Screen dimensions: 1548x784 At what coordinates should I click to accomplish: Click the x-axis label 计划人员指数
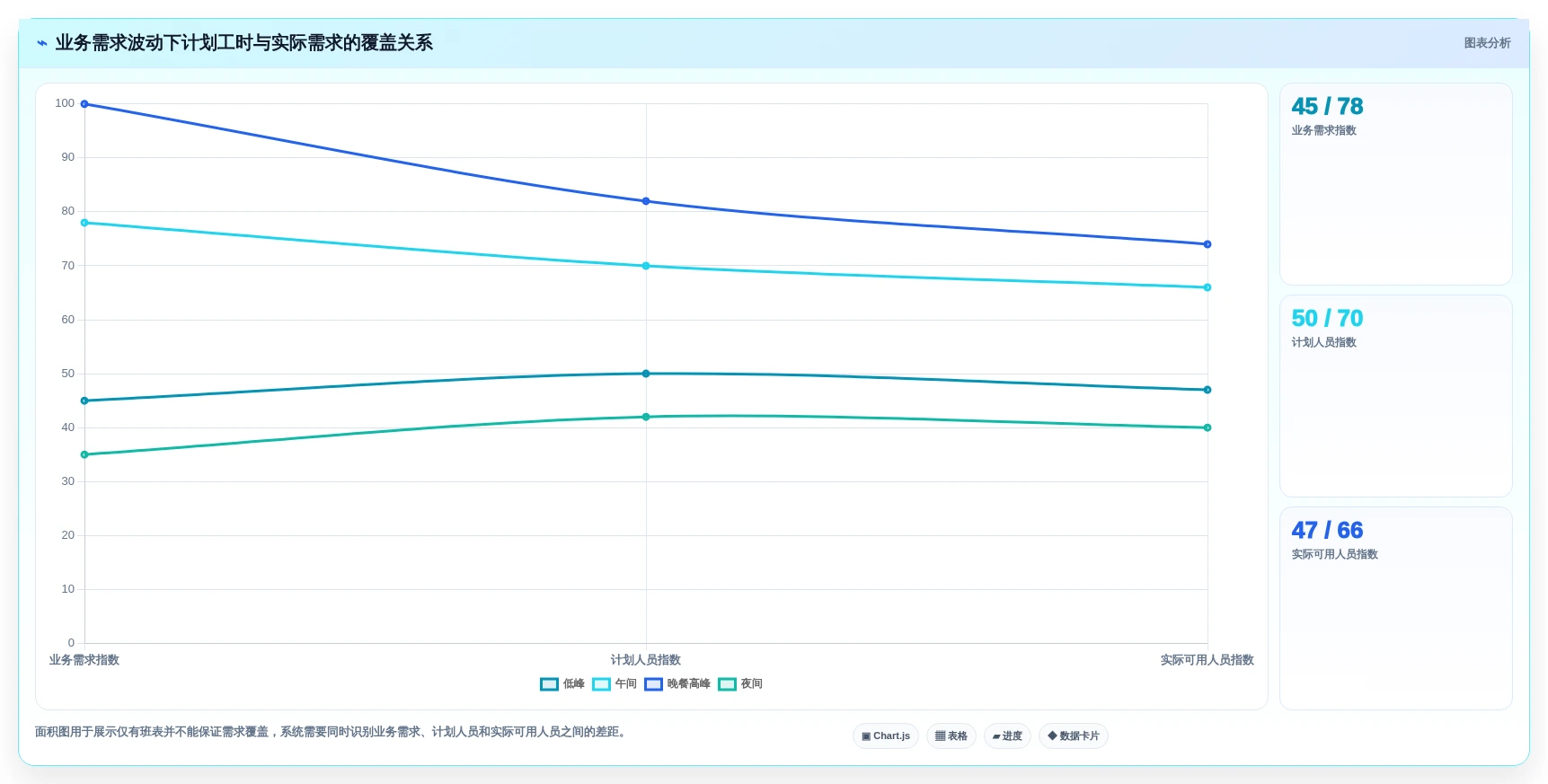coord(646,660)
